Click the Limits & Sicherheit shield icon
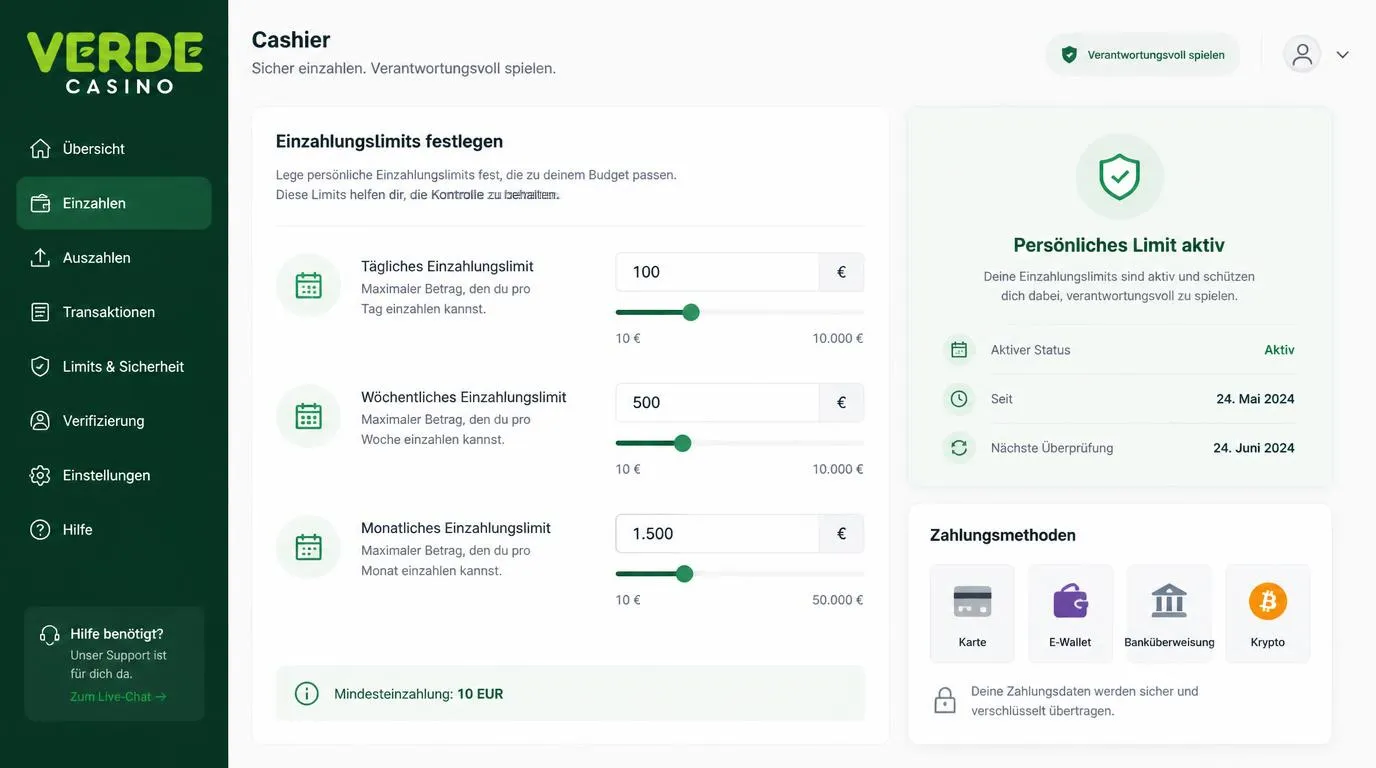Screen dimensions: 1376x768 pos(40,367)
